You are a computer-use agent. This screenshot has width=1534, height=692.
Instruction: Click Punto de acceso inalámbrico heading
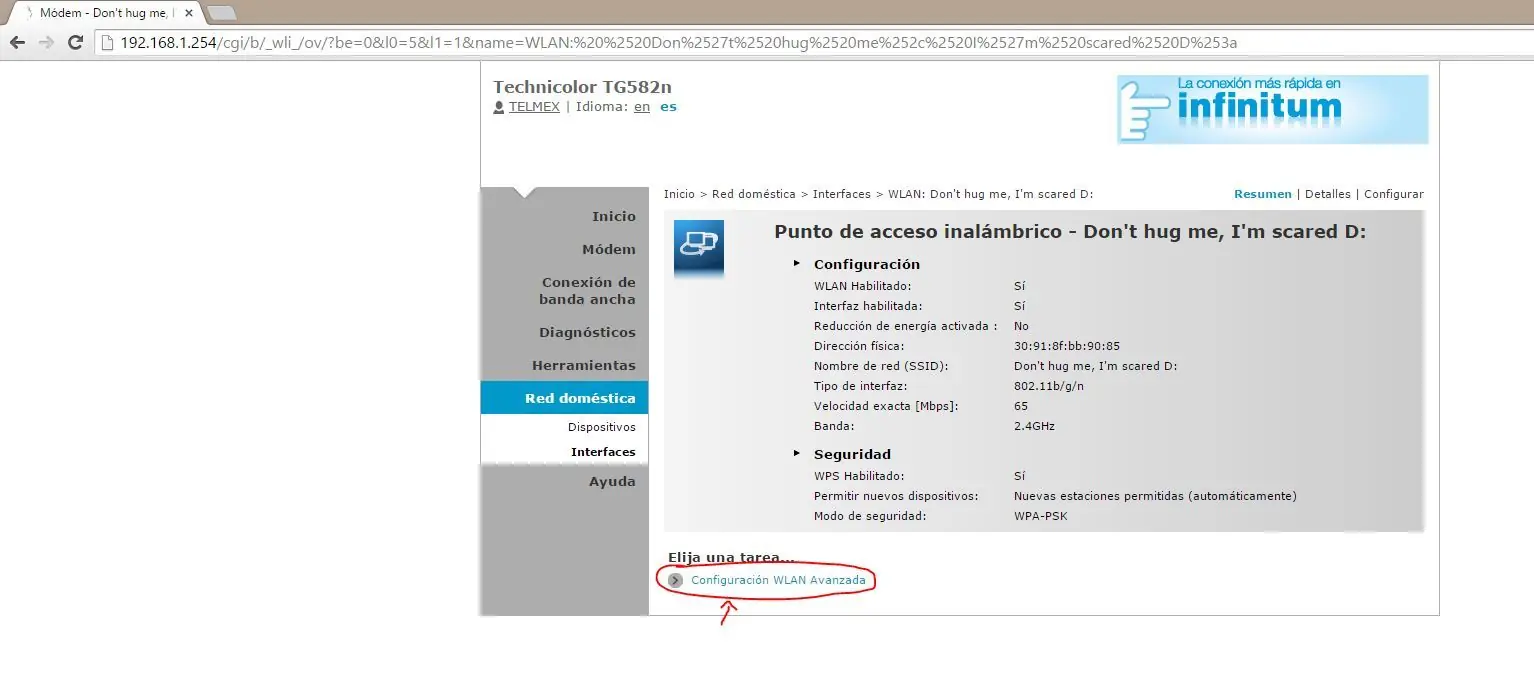pyautogui.click(x=1070, y=232)
